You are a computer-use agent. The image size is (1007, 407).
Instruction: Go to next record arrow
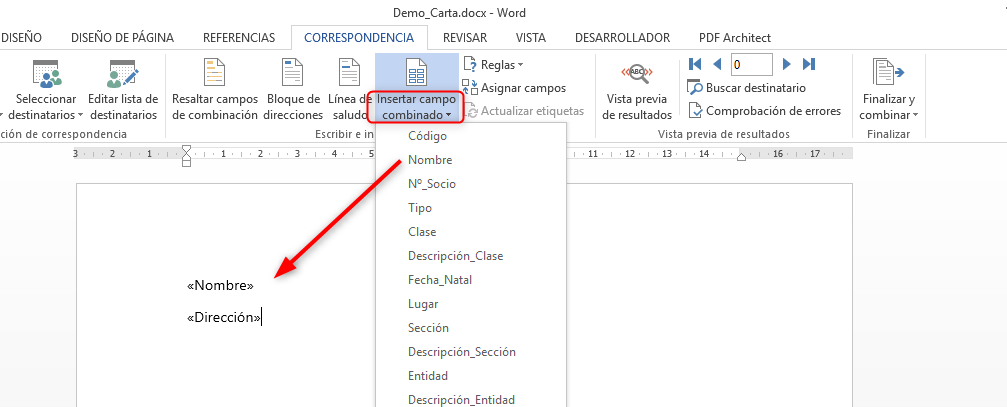787,64
